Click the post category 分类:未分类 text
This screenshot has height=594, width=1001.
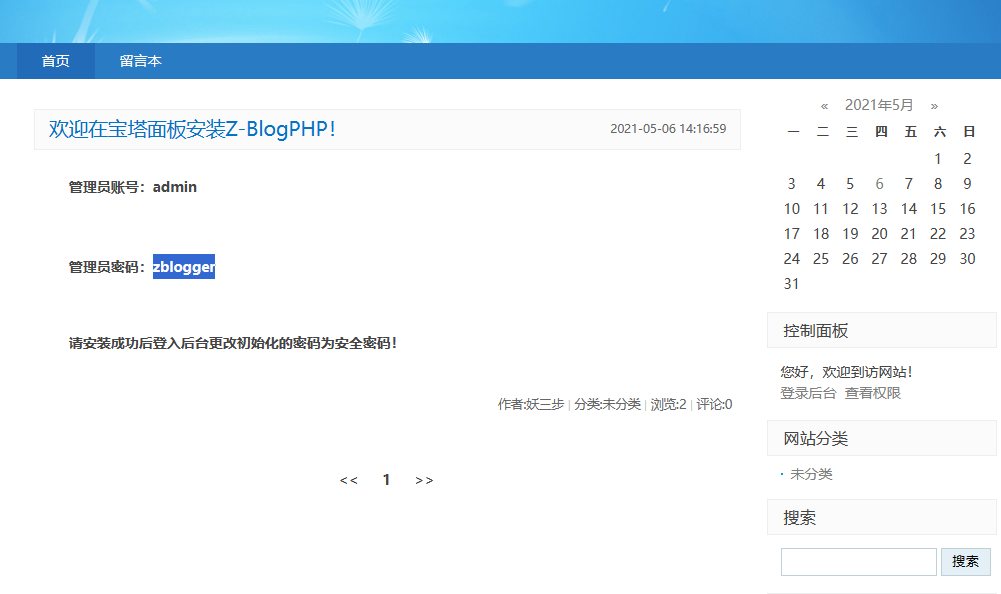[x=607, y=404]
